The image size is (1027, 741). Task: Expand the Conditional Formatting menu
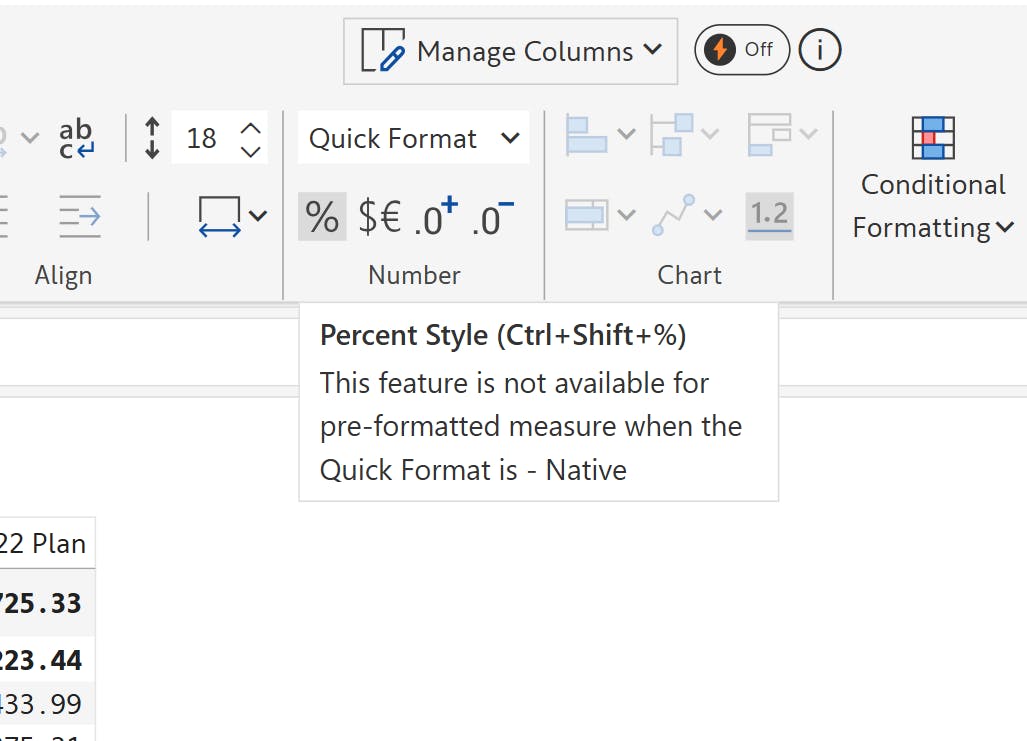(x=933, y=205)
